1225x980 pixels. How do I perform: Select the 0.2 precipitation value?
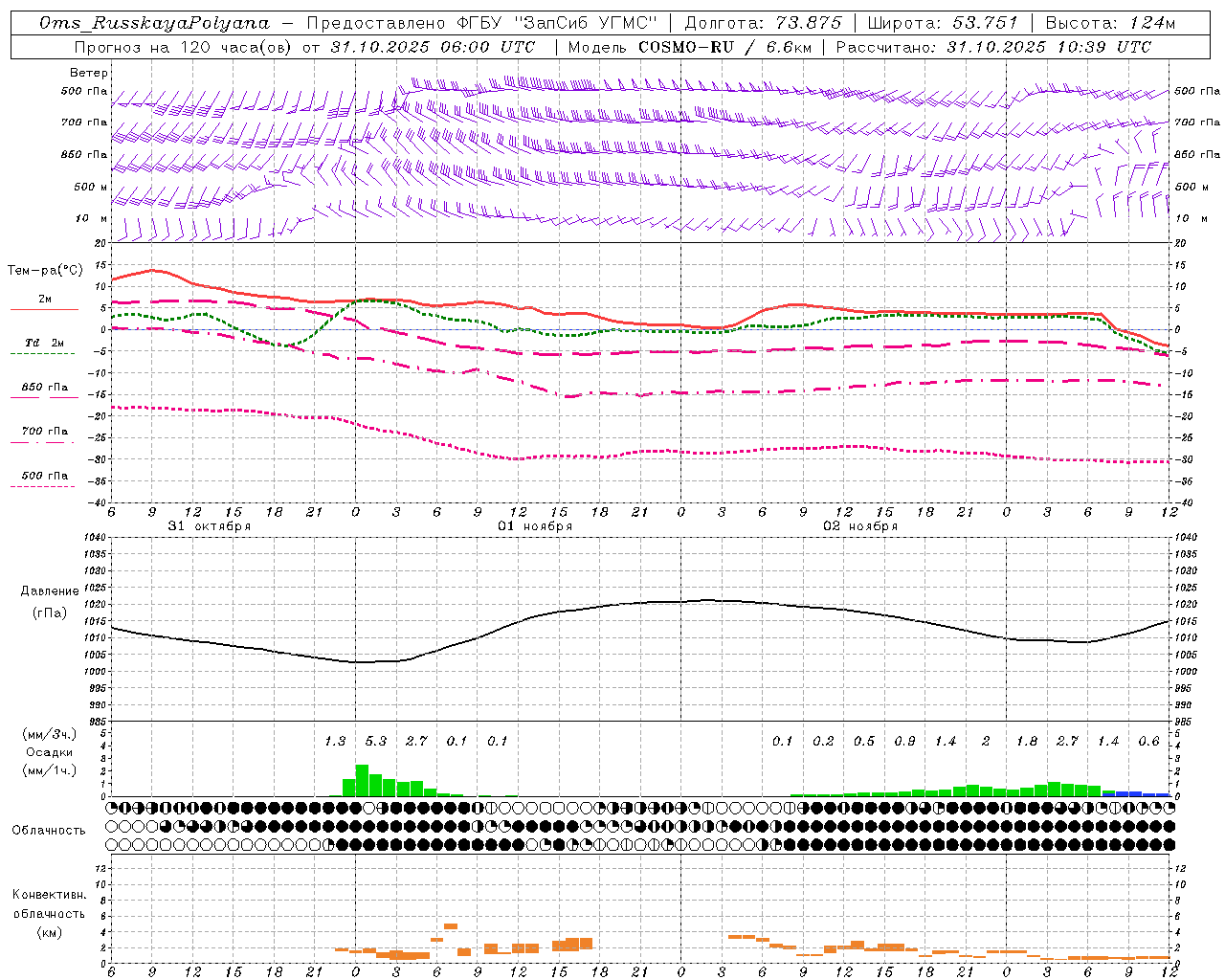coord(823,742)
